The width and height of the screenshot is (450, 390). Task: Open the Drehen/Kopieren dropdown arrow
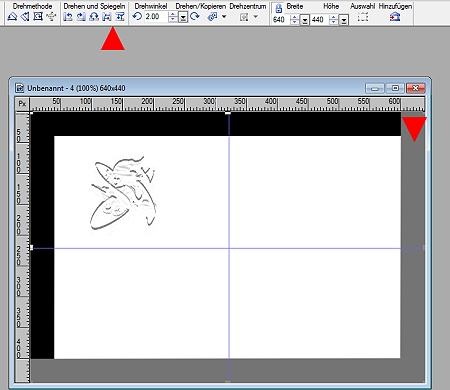(224, 16)
